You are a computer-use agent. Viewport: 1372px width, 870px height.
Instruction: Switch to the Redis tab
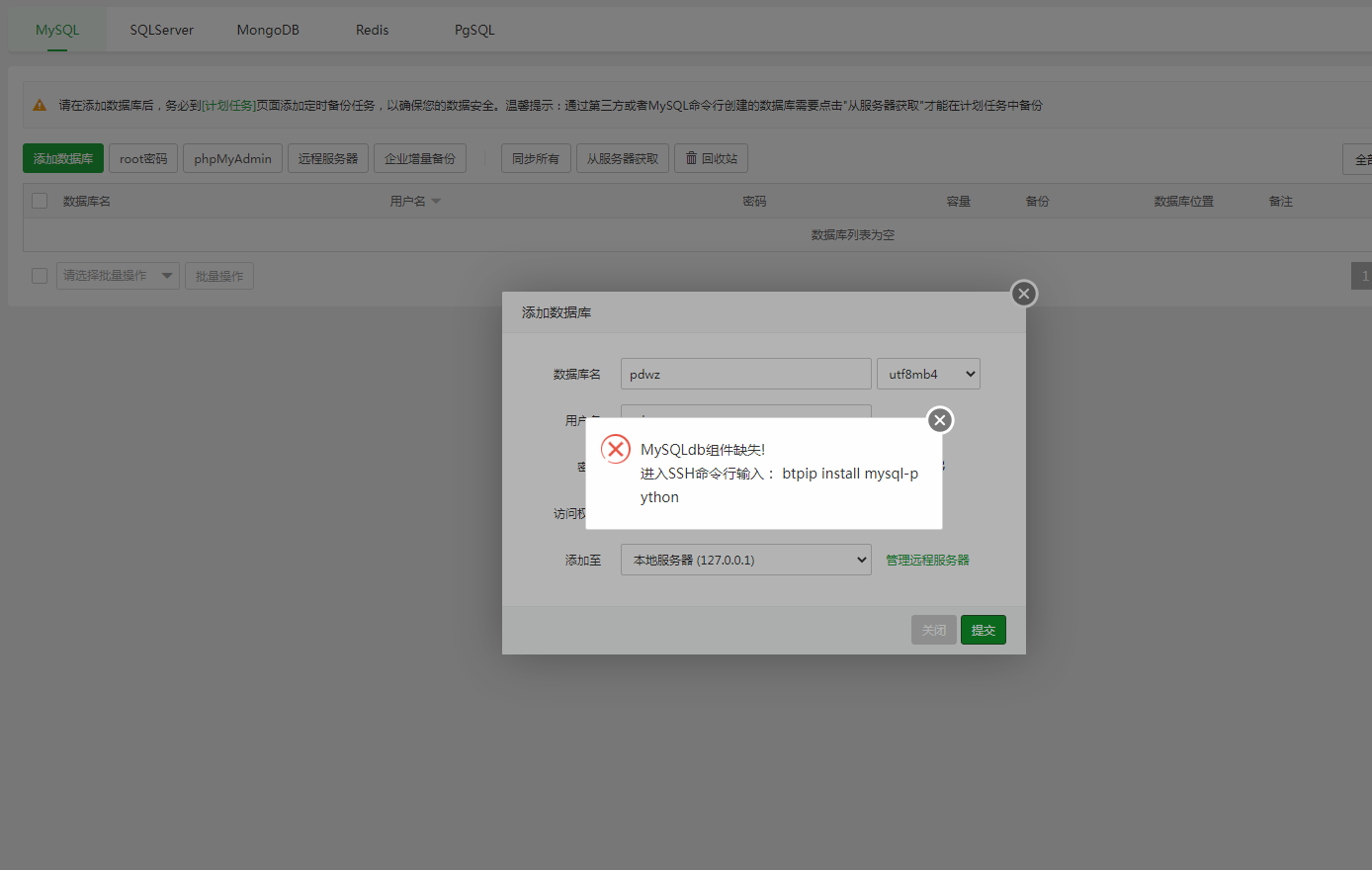(x=373, y=30)
